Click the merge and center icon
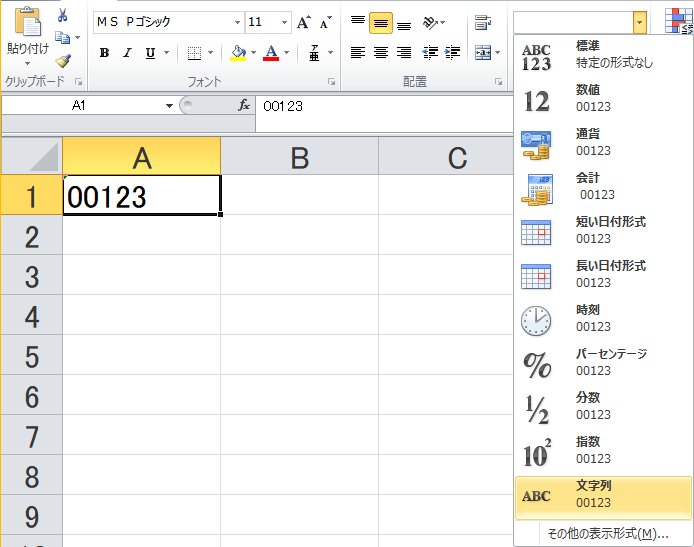Viewport: 694px width, 547px height. (483, 53)
